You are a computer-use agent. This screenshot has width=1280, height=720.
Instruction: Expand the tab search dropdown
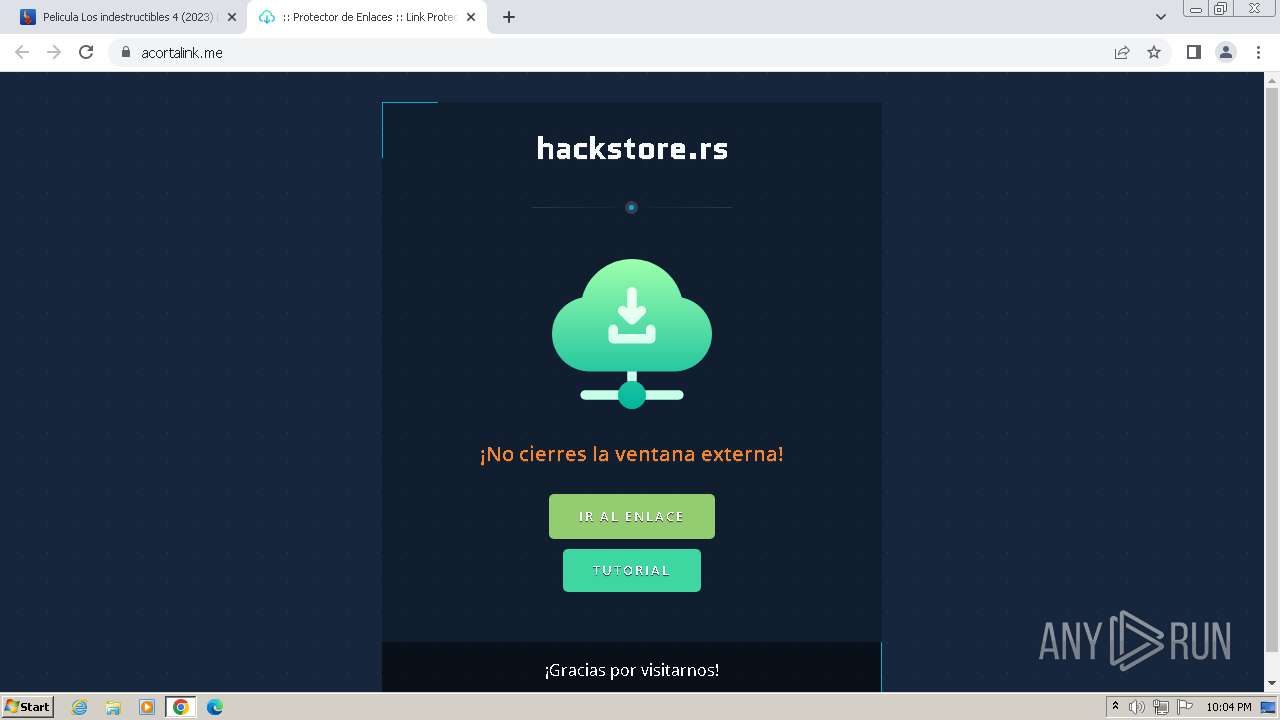tap(1161, 17)
